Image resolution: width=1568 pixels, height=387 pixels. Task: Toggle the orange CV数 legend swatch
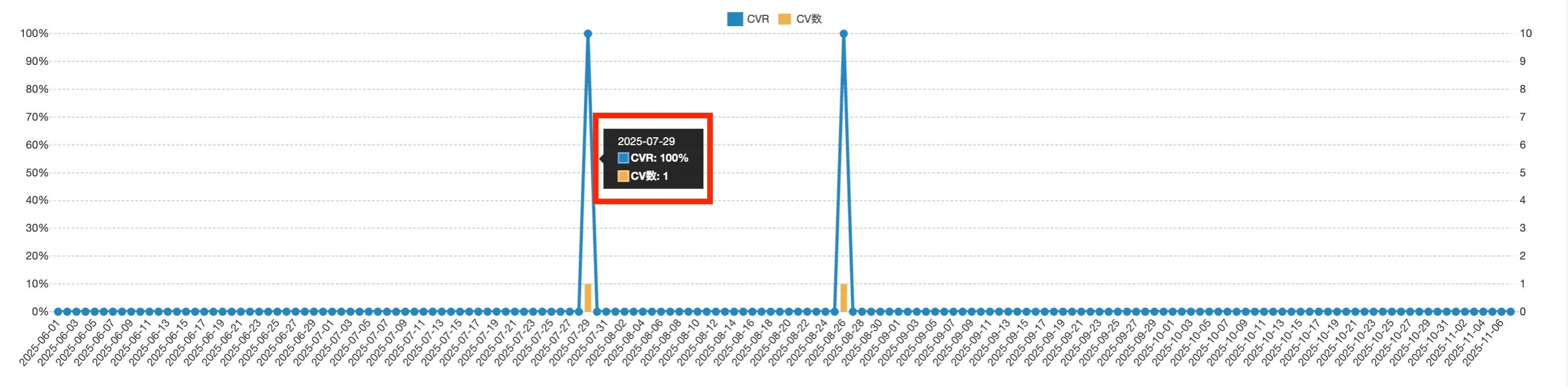point(784,19)
